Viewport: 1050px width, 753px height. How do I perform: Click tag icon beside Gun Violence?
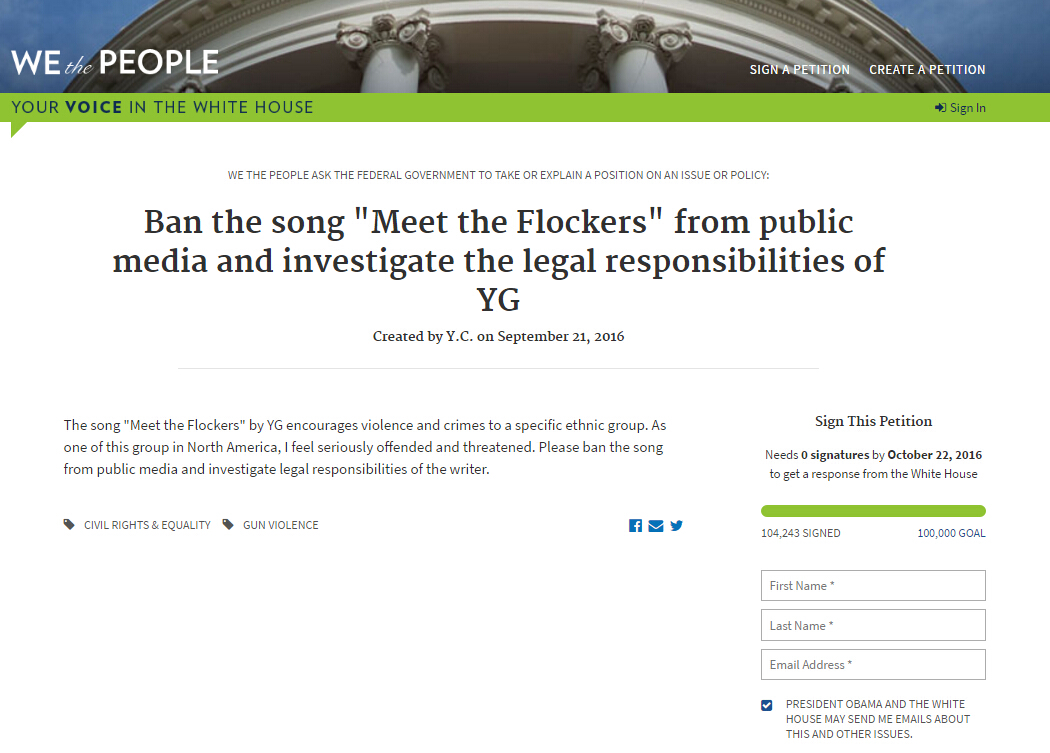click(228, 524)
